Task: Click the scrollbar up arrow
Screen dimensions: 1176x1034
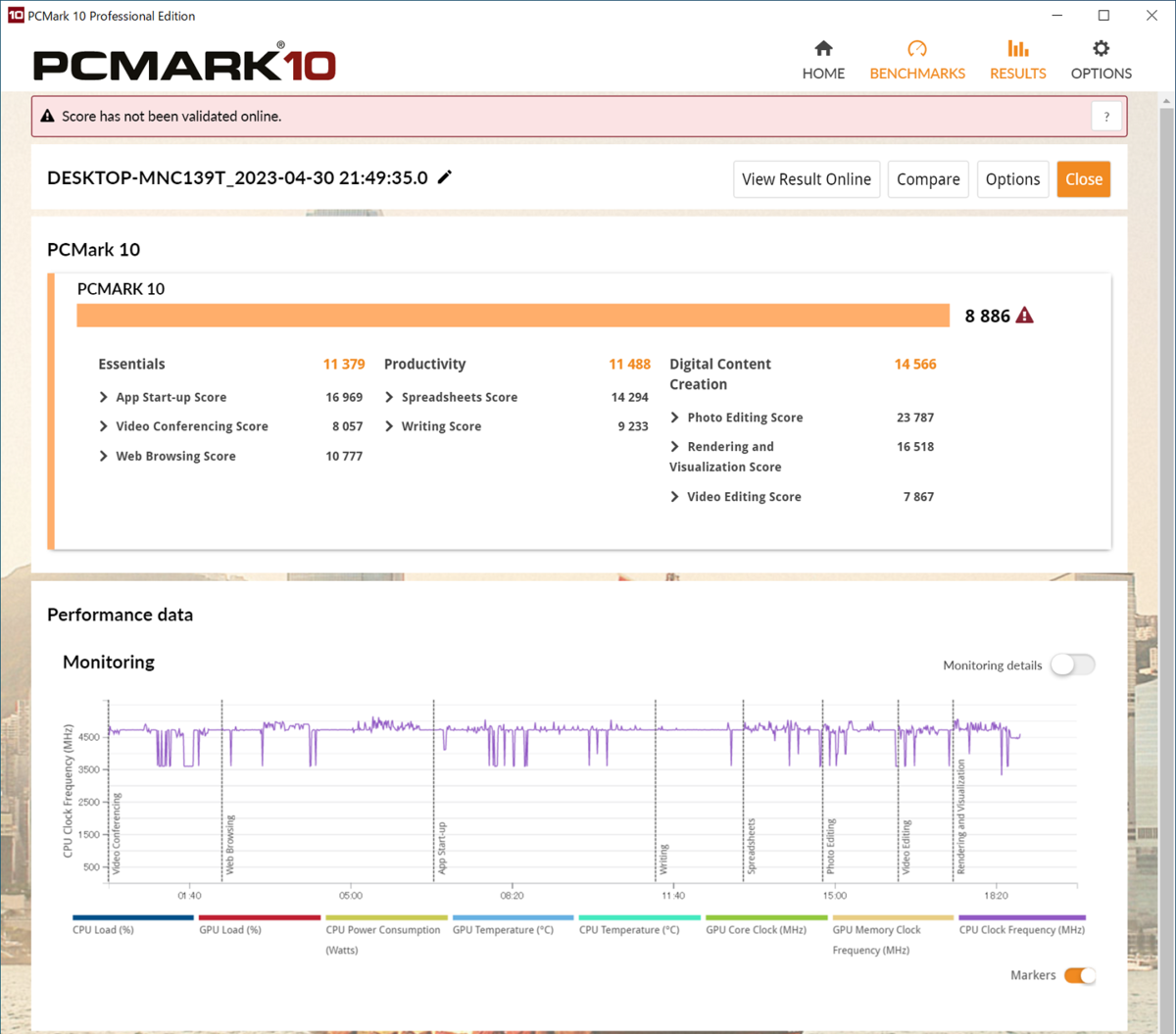Action: (1166, 101)
